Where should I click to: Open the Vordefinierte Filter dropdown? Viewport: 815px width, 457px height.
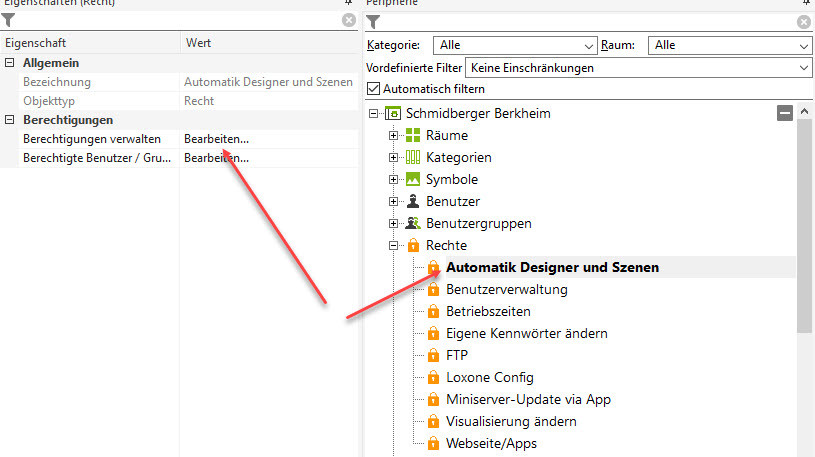[x=638, y=68]
